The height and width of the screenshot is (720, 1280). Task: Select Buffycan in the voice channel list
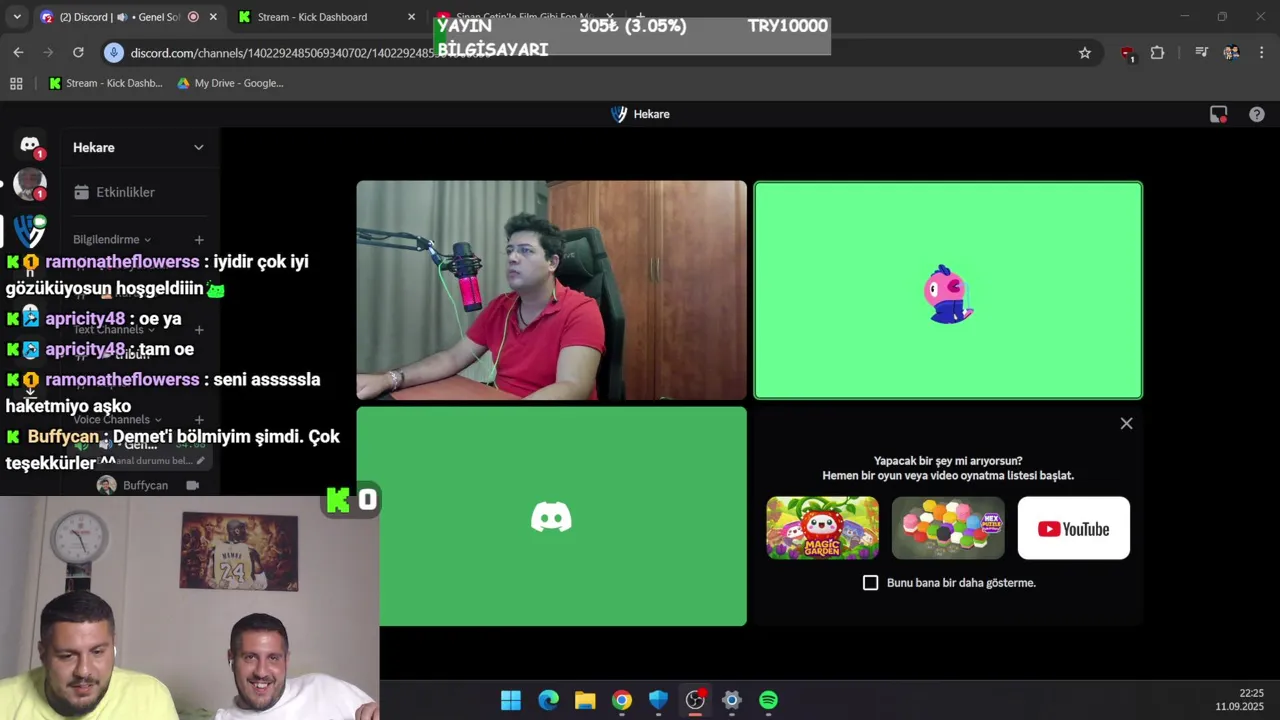(145, 485)
